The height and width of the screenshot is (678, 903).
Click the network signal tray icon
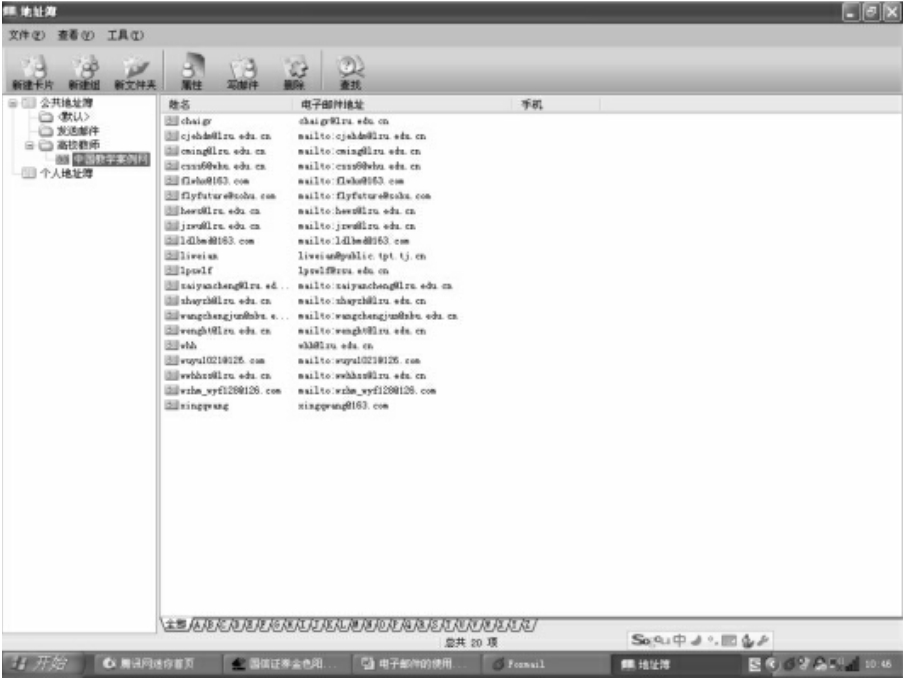(851, 664)
